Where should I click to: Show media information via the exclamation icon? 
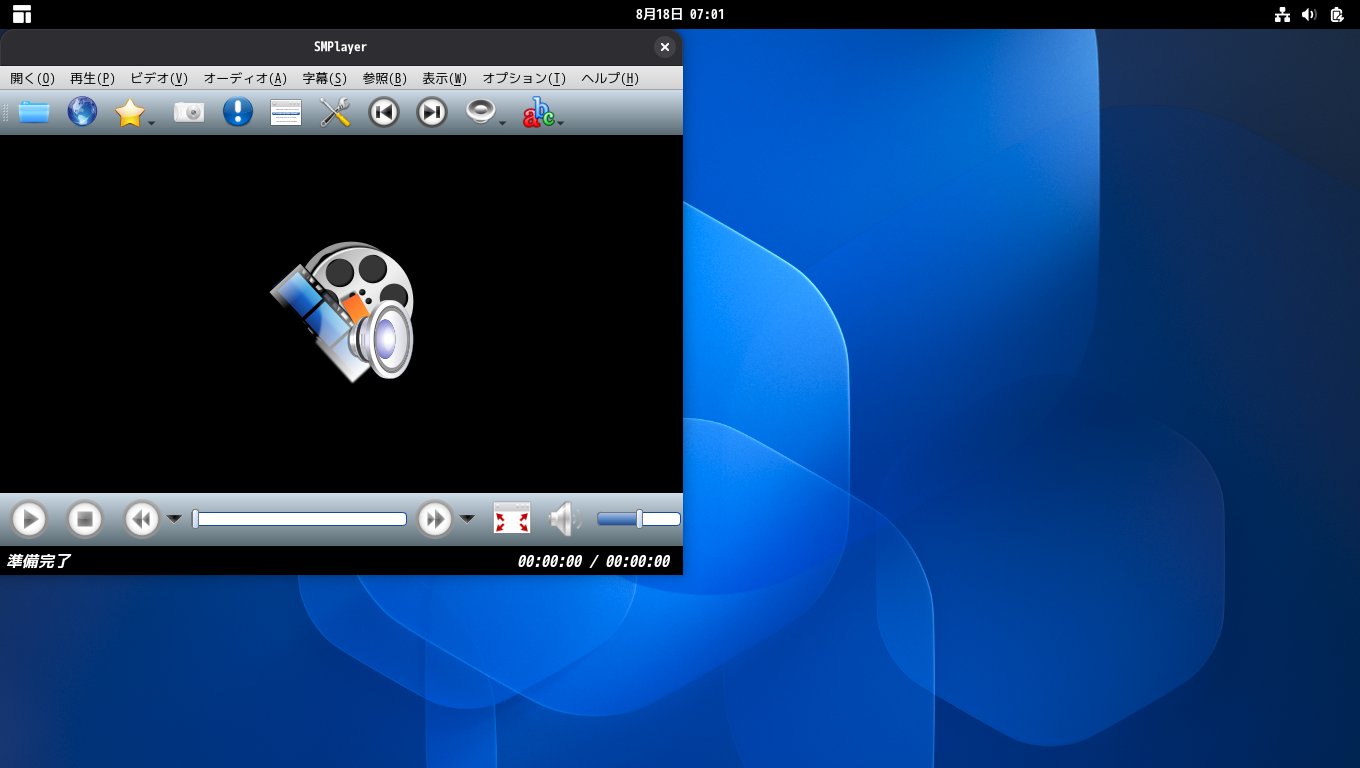(238, 112)
